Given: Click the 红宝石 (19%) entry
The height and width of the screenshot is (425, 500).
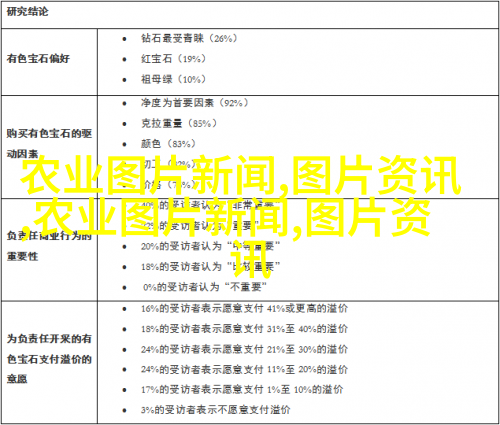Looking at the screenshot, I should tap(173, 59).
